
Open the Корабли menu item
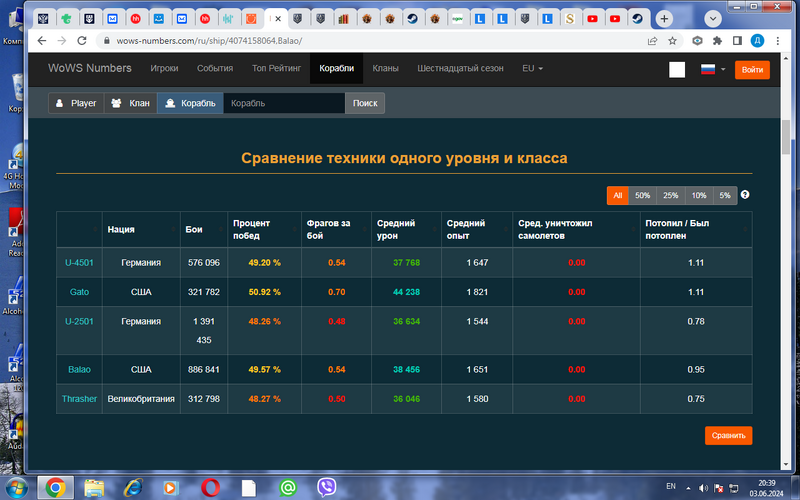click(x=336, y=68)
